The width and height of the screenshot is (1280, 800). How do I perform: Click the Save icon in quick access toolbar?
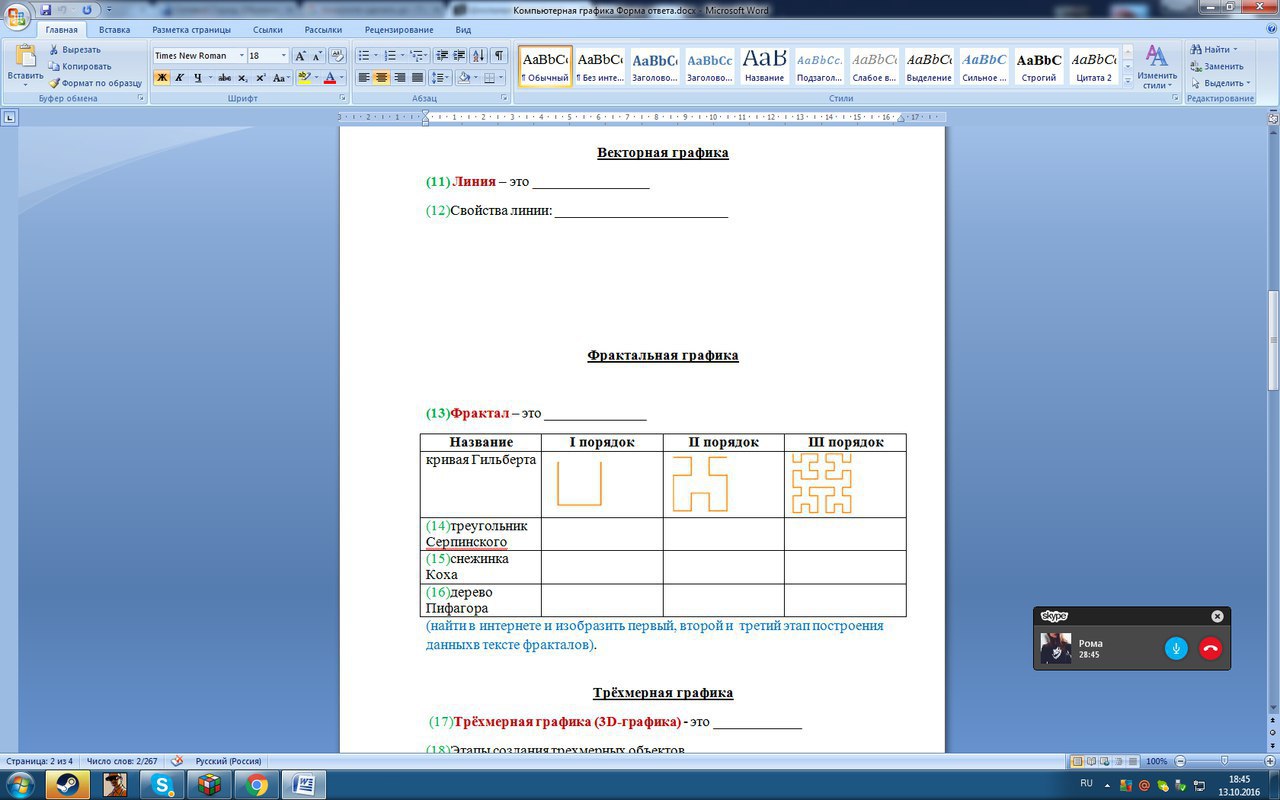coord(46,10)
